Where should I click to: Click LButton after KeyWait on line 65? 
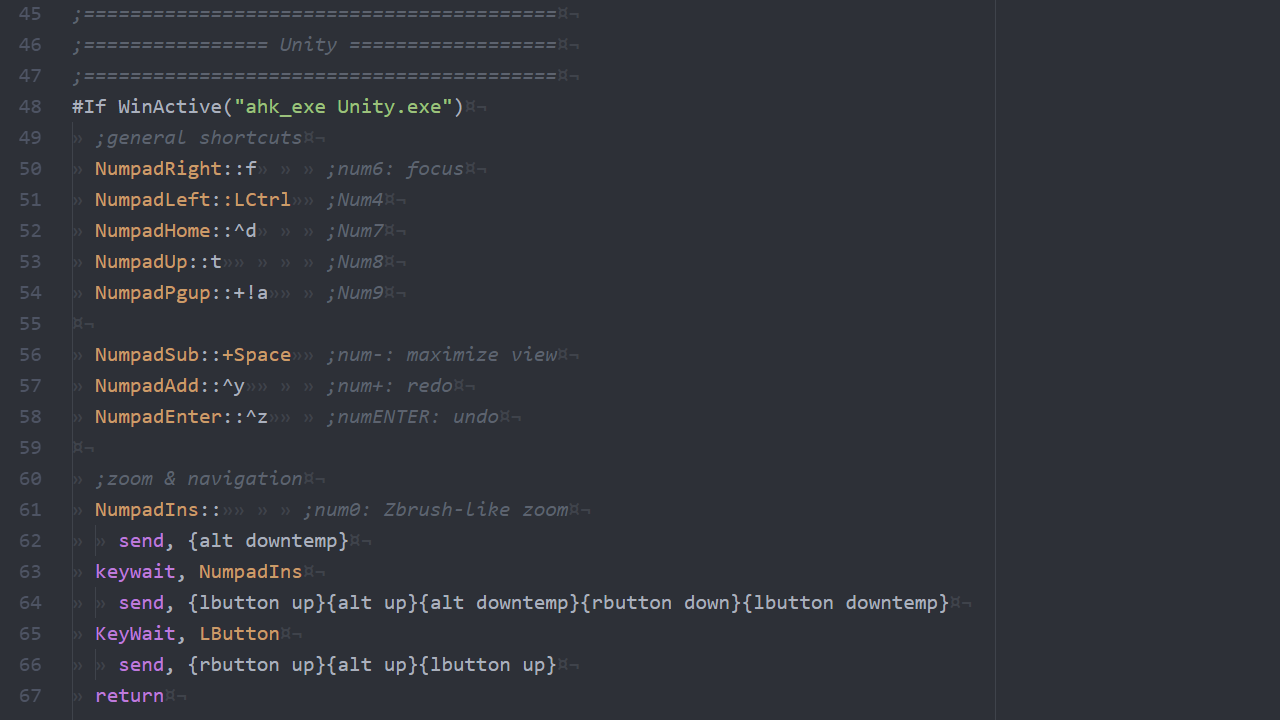click(x=239, y=634)
